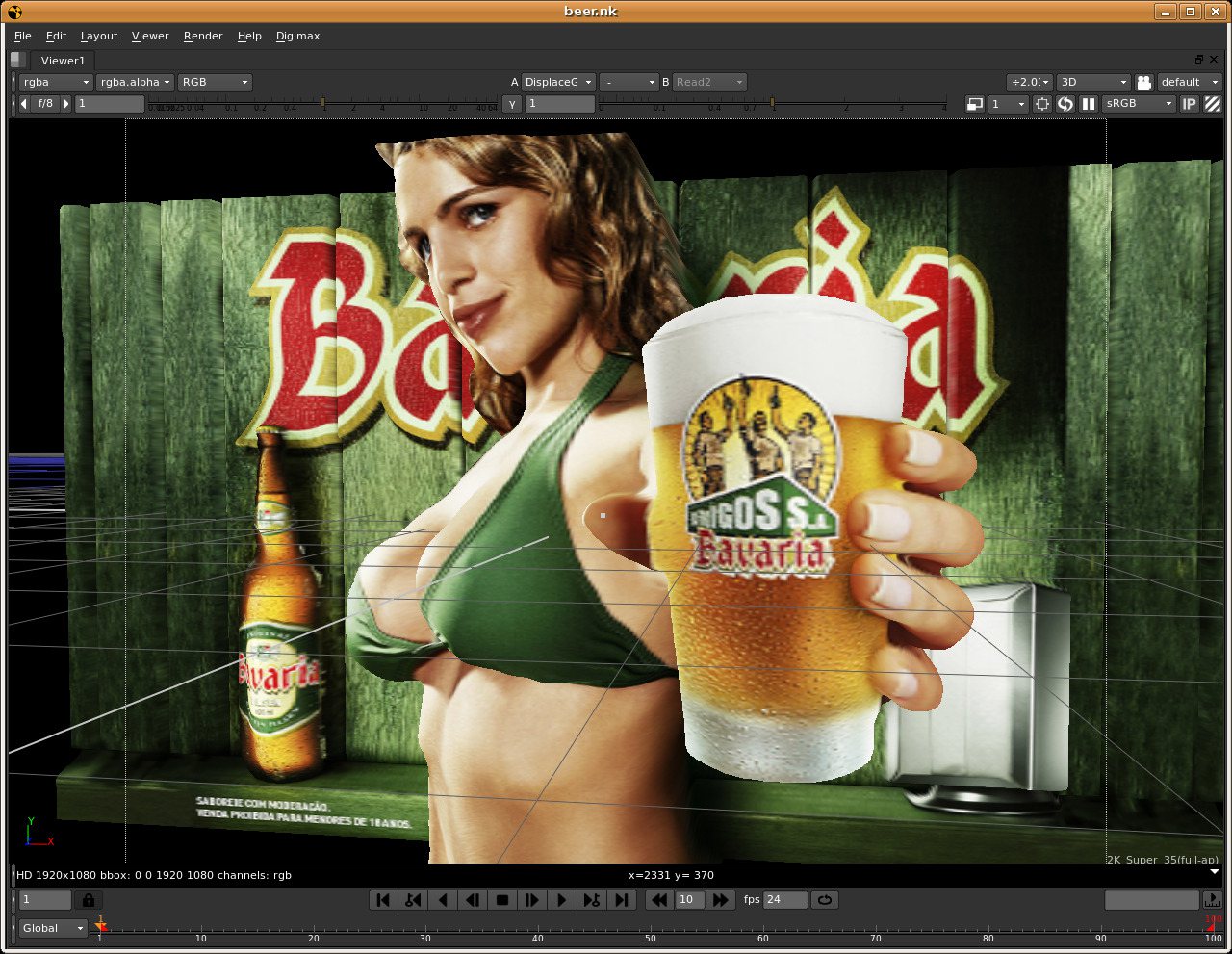This screenshot has width=1232, height=954.
Task: Open the default camera dropdown
Action: tap(1191, 82)
